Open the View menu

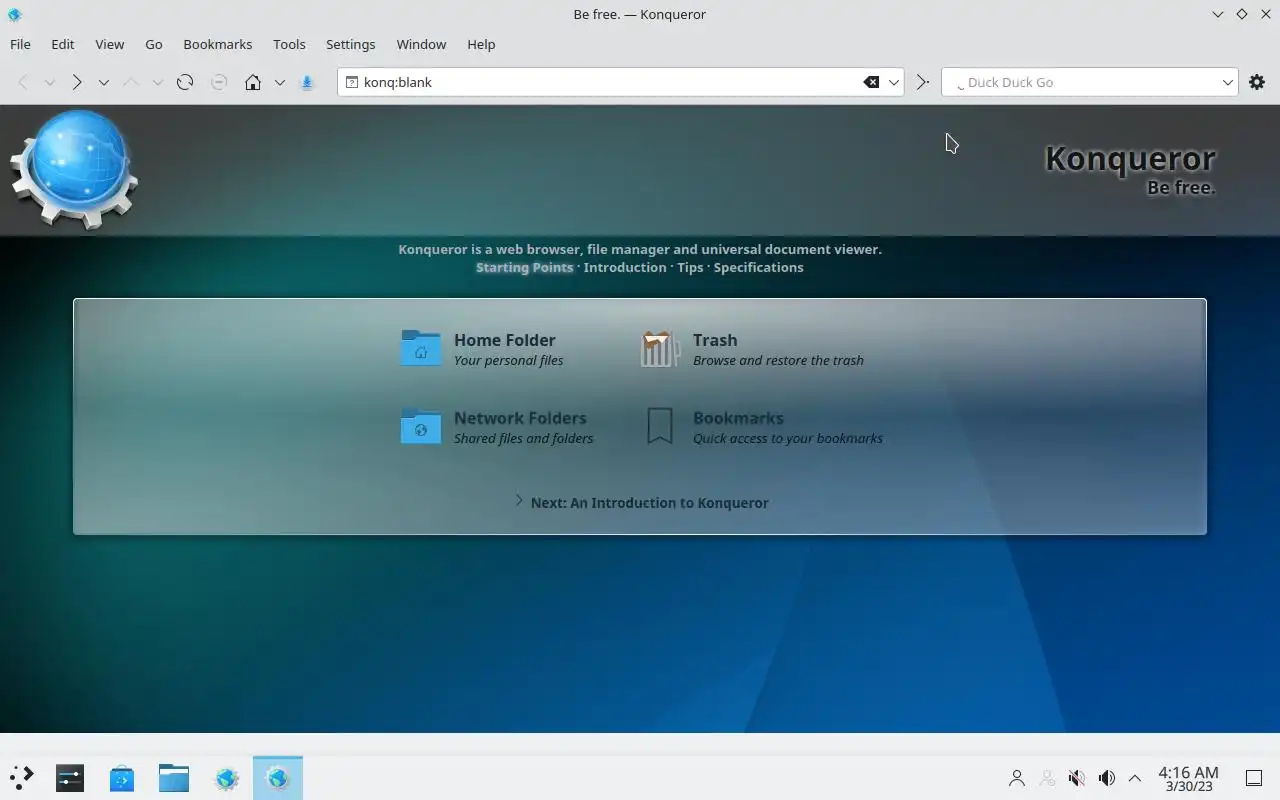pyautogui.click(x=110, y=44)
